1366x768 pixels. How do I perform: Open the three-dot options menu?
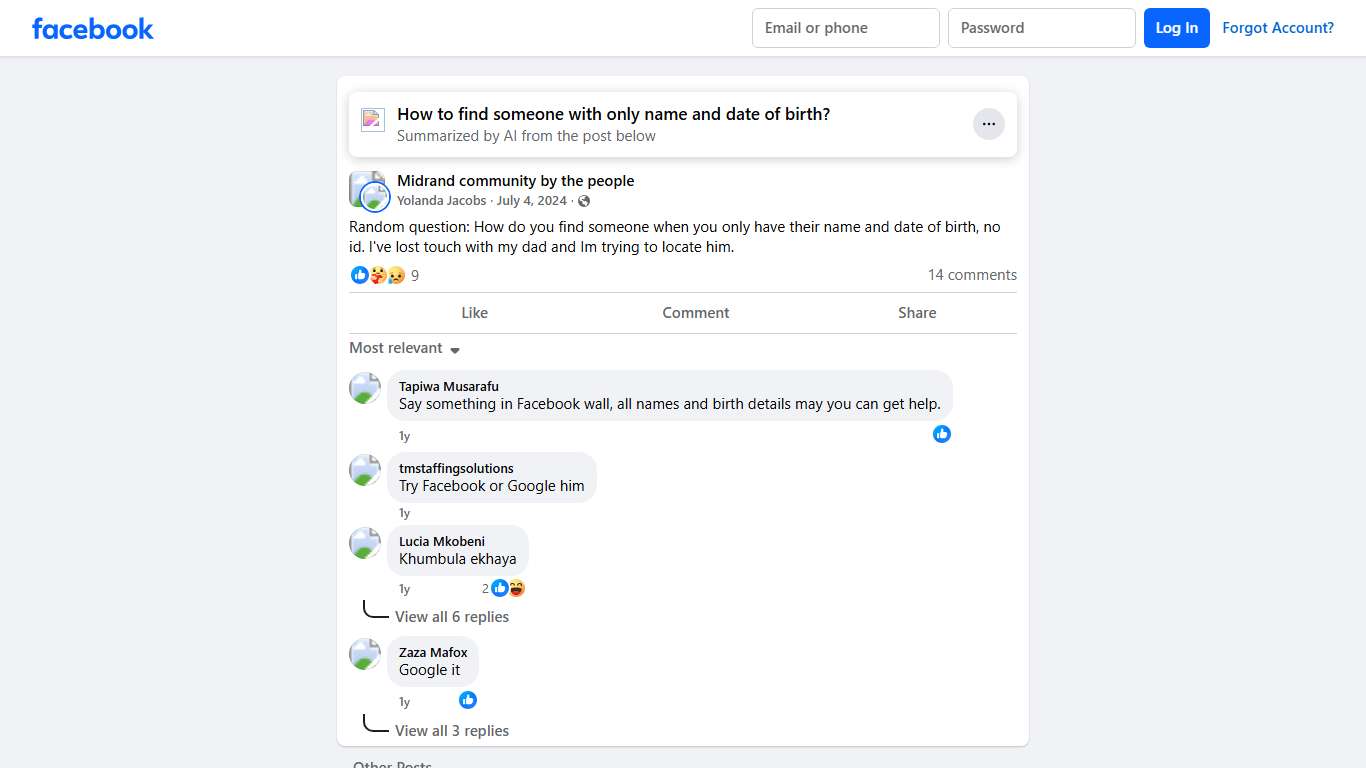click(x=988, y=124)
